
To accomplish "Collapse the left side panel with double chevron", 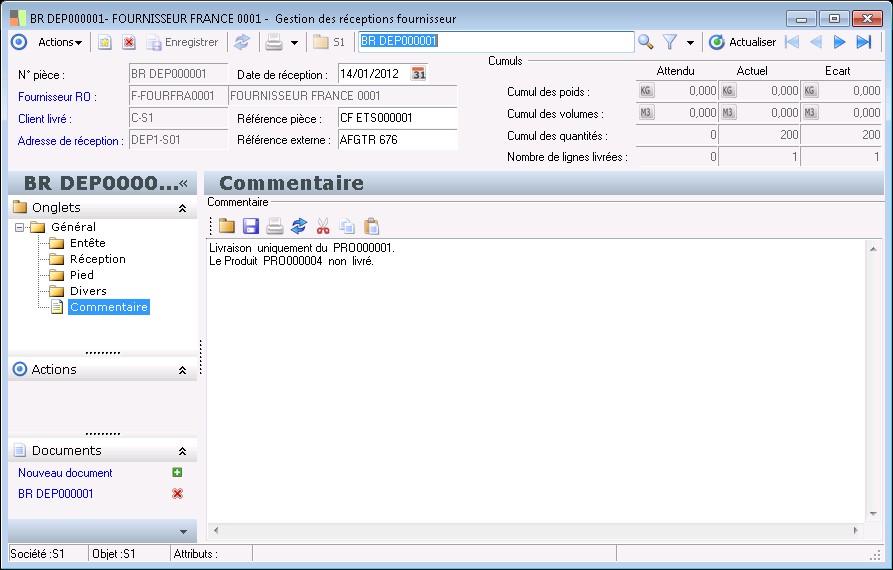I will coord(183,183).
